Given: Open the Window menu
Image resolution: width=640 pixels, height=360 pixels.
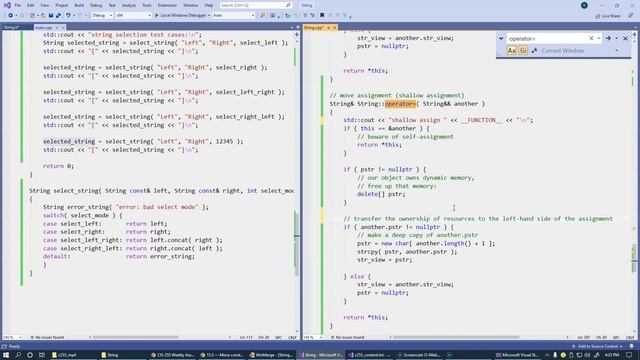Looking at the screenshot, I should [x=190, y=5].
